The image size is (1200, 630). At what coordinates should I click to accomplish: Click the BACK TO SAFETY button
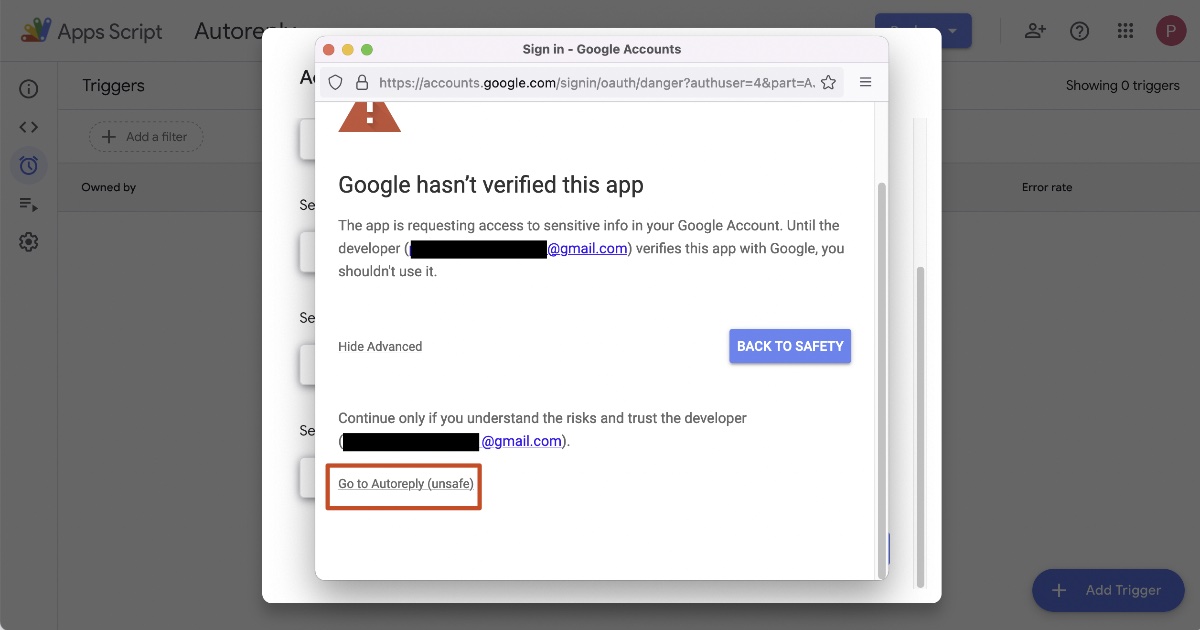pyautogui.click(x=790, y=346)
